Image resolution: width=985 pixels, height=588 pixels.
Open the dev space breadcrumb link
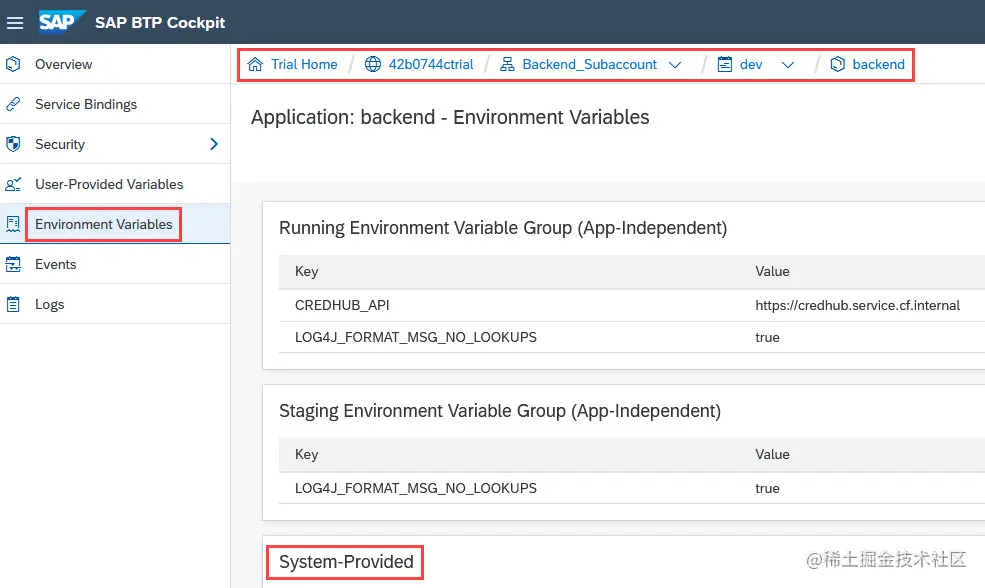point(751,64)
